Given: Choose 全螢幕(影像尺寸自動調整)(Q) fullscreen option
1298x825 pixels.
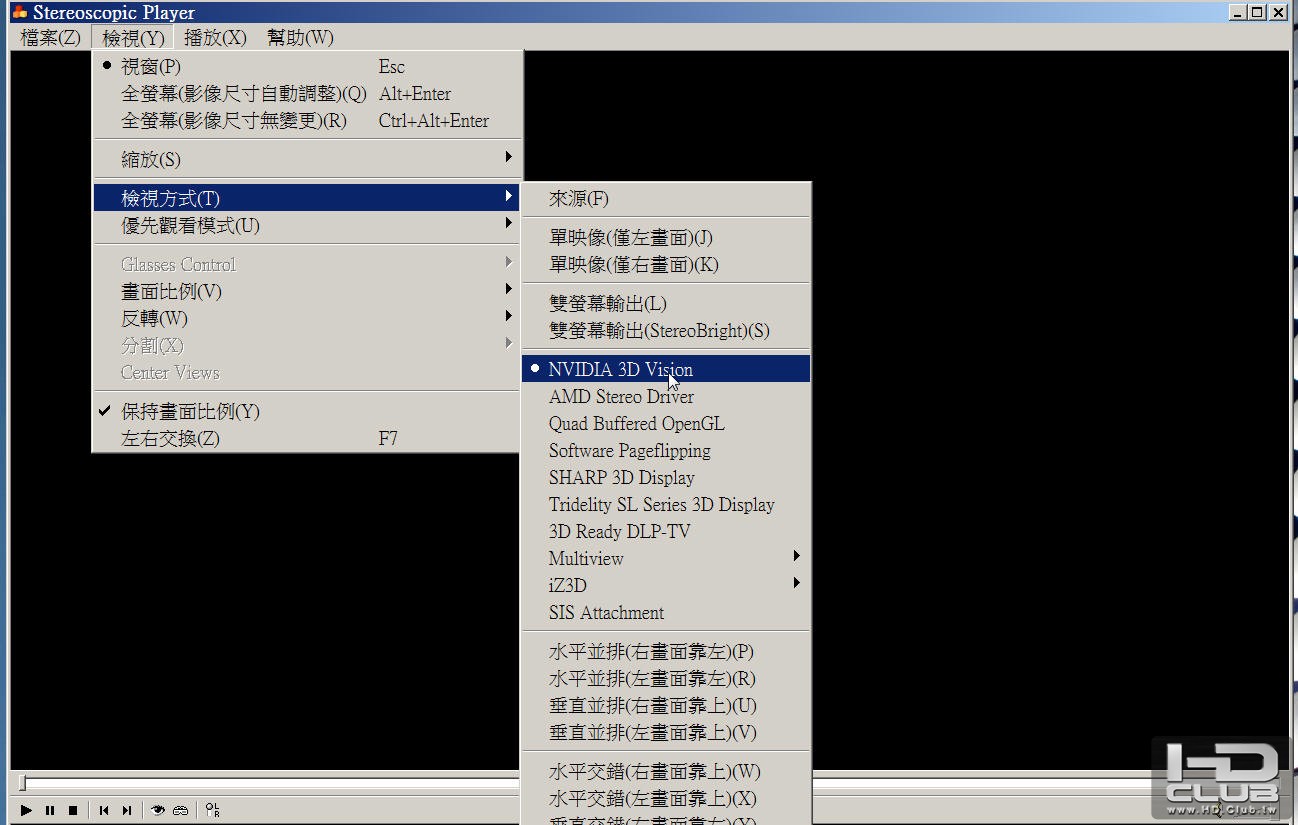Looking at the screenshot, I should point(307,94).
